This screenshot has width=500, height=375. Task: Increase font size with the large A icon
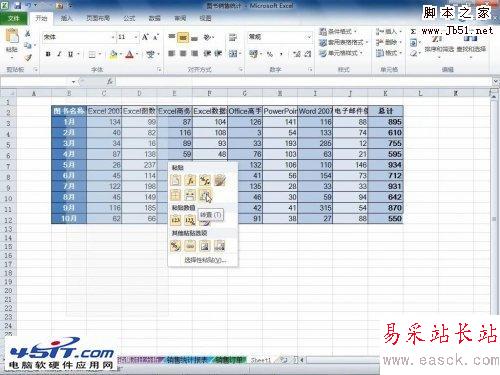coord(145,37)
